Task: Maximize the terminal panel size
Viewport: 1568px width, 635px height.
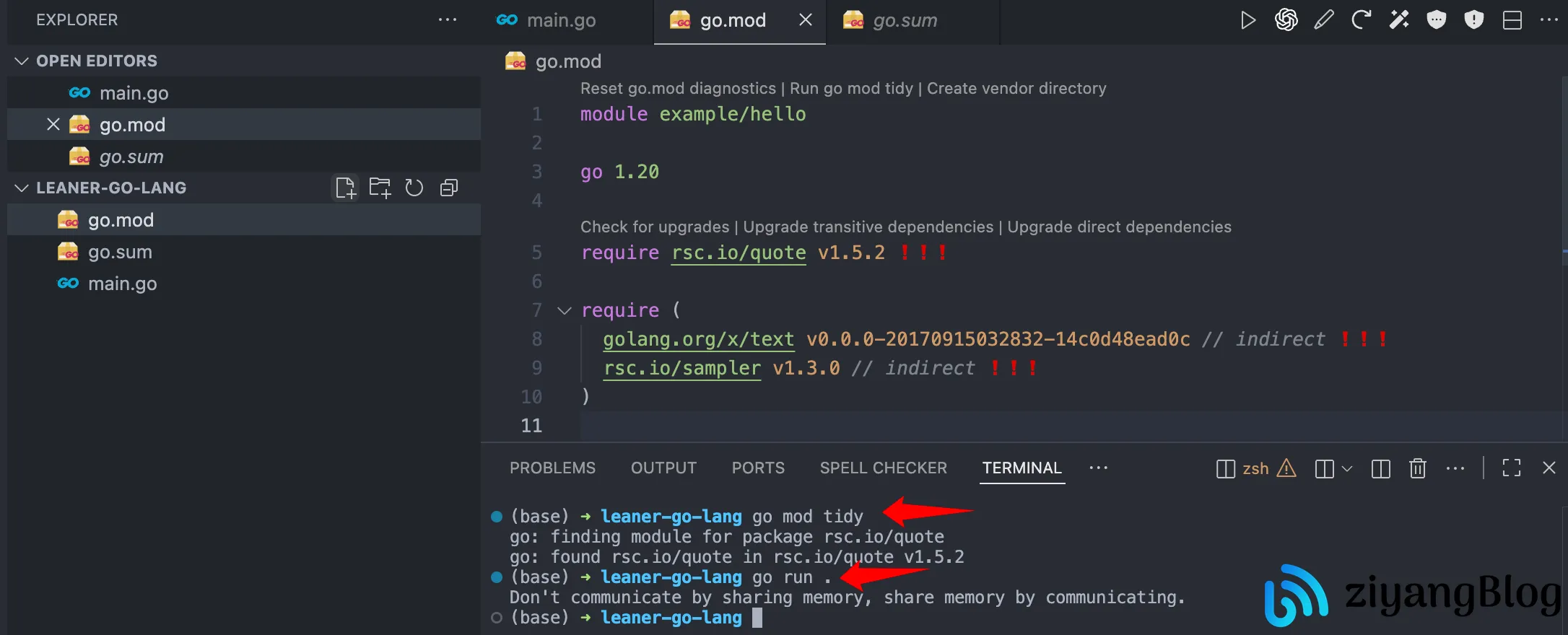Action: (x=1511, y=468)
